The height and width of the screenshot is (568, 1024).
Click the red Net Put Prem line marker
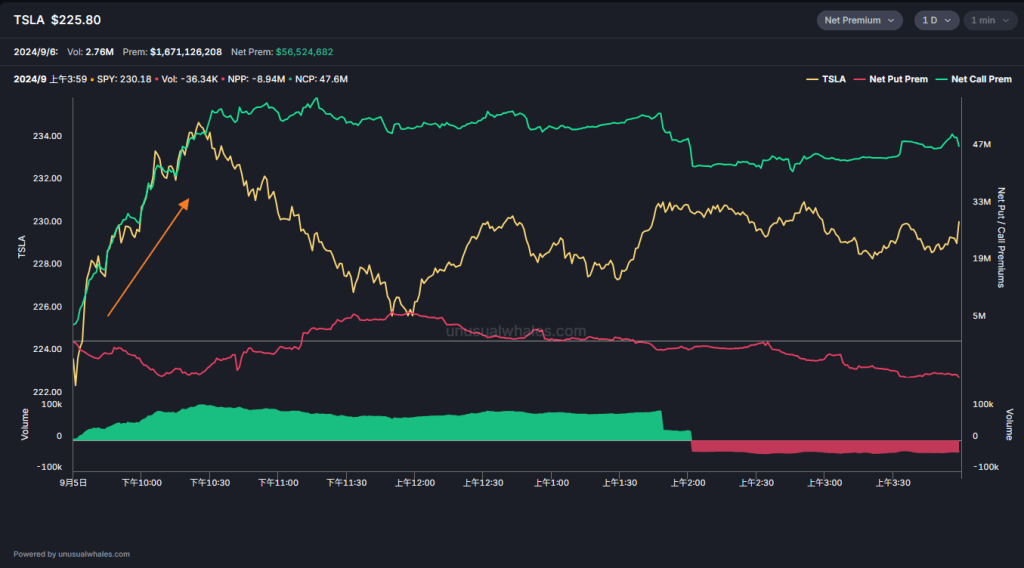(x=861, y=79)
